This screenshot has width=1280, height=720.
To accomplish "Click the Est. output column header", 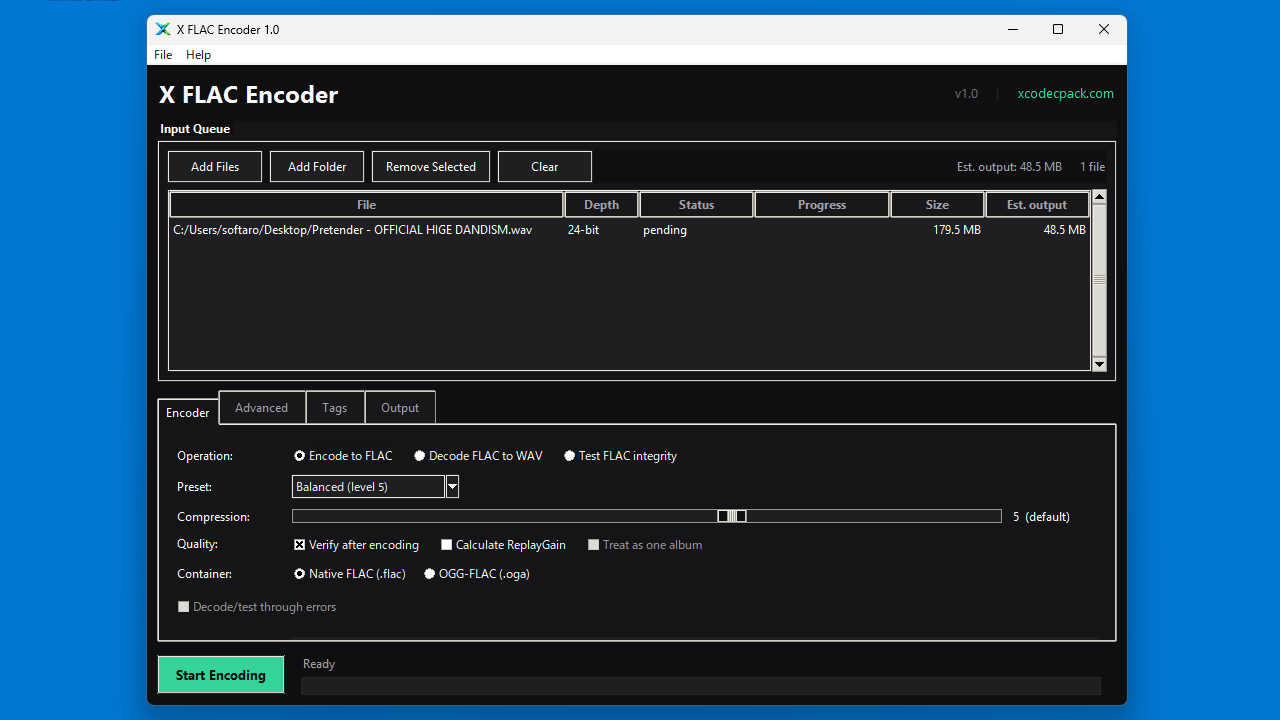I will click(1037, 205).
